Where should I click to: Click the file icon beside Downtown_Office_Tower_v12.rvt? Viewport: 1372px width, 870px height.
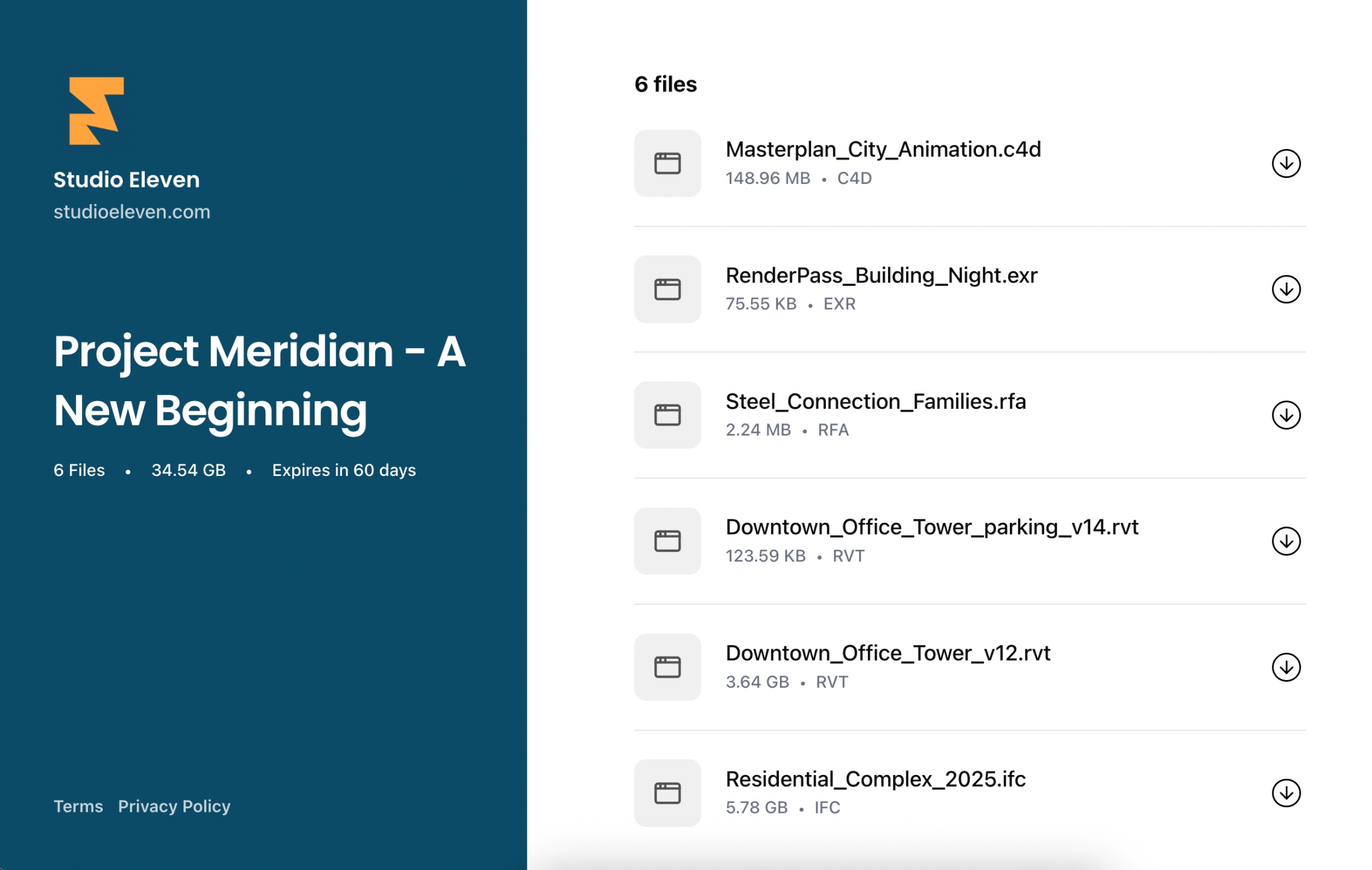pyautogui.click(x=667, y=667)
